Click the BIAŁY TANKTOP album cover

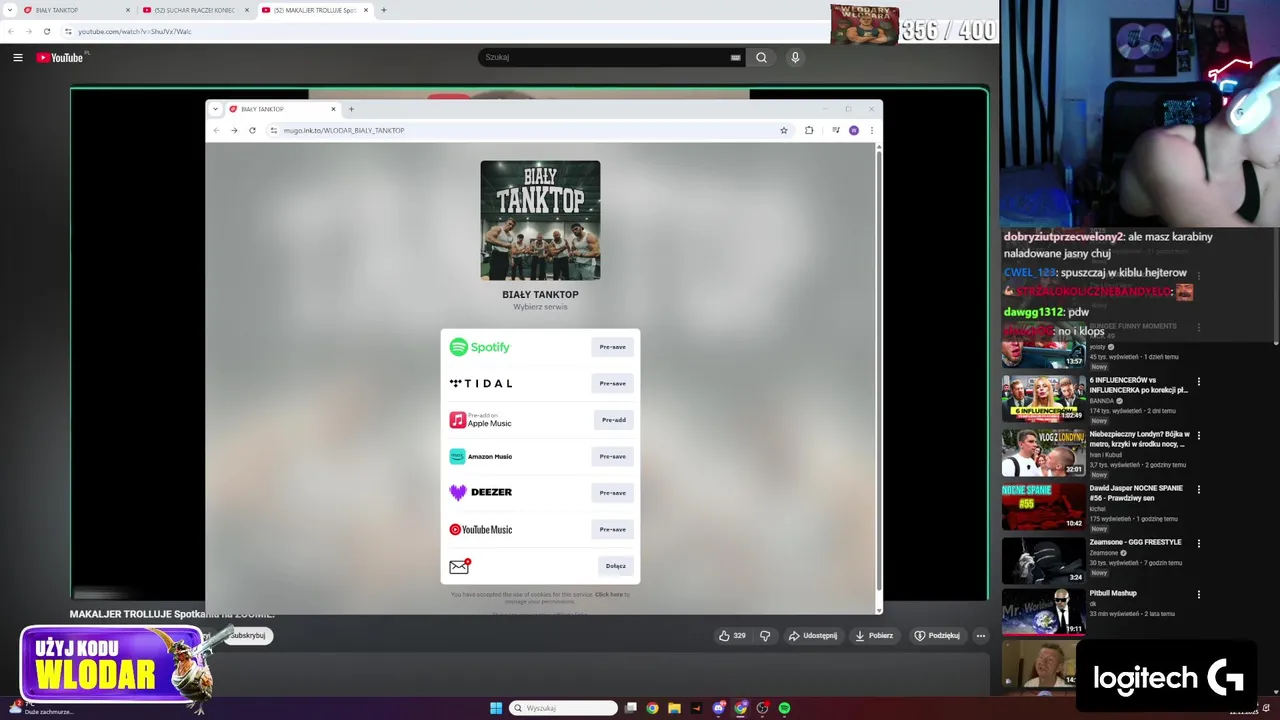tap(540, 220)
